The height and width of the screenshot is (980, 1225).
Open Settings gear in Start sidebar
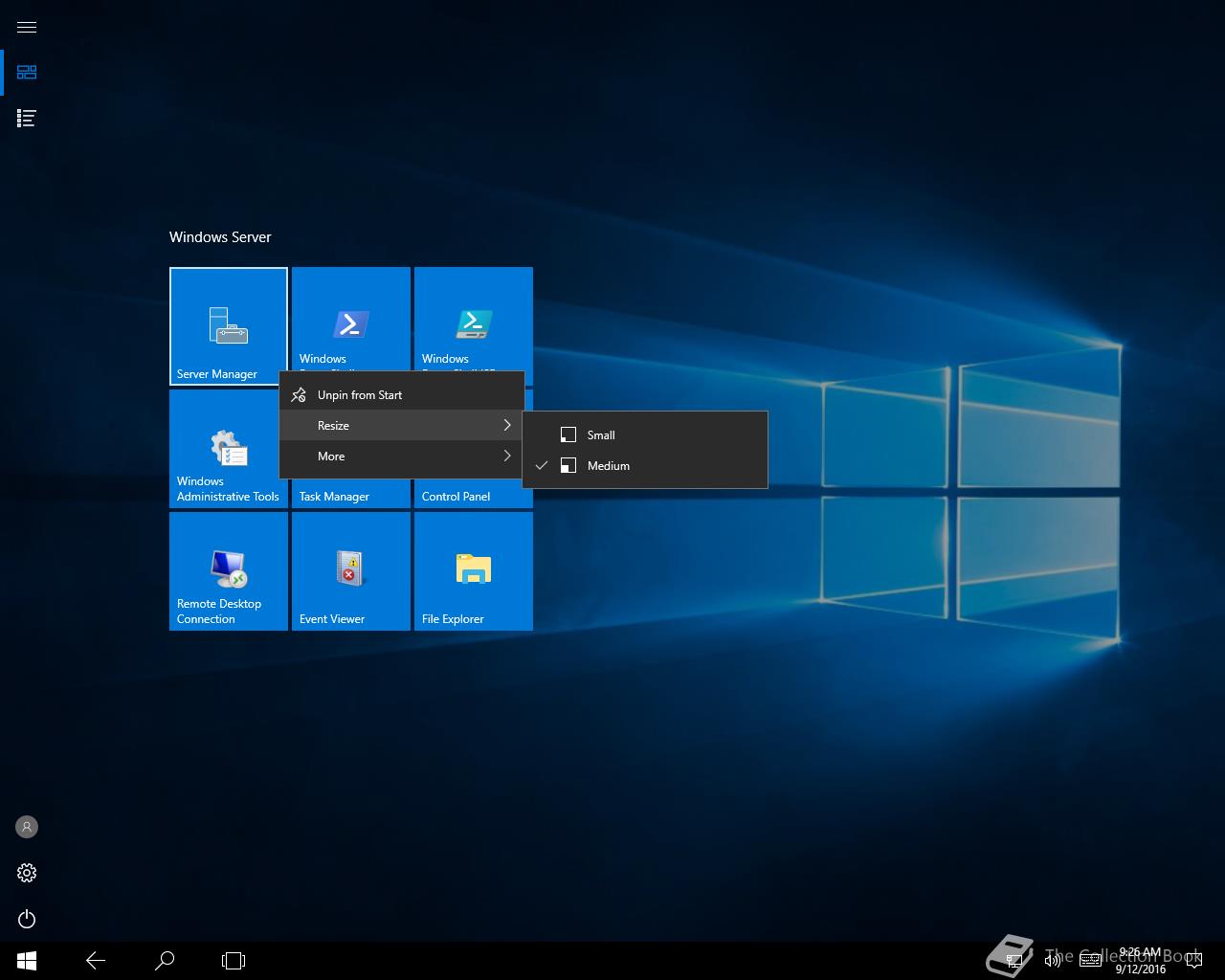coord(27,873)
